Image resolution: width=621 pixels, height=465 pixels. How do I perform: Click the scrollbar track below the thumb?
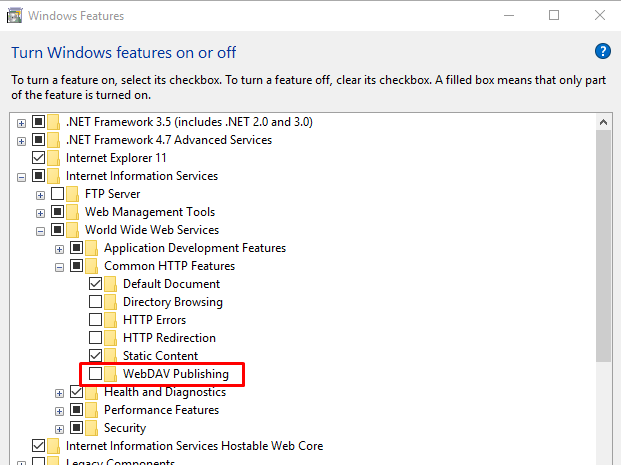click(603, 412)
